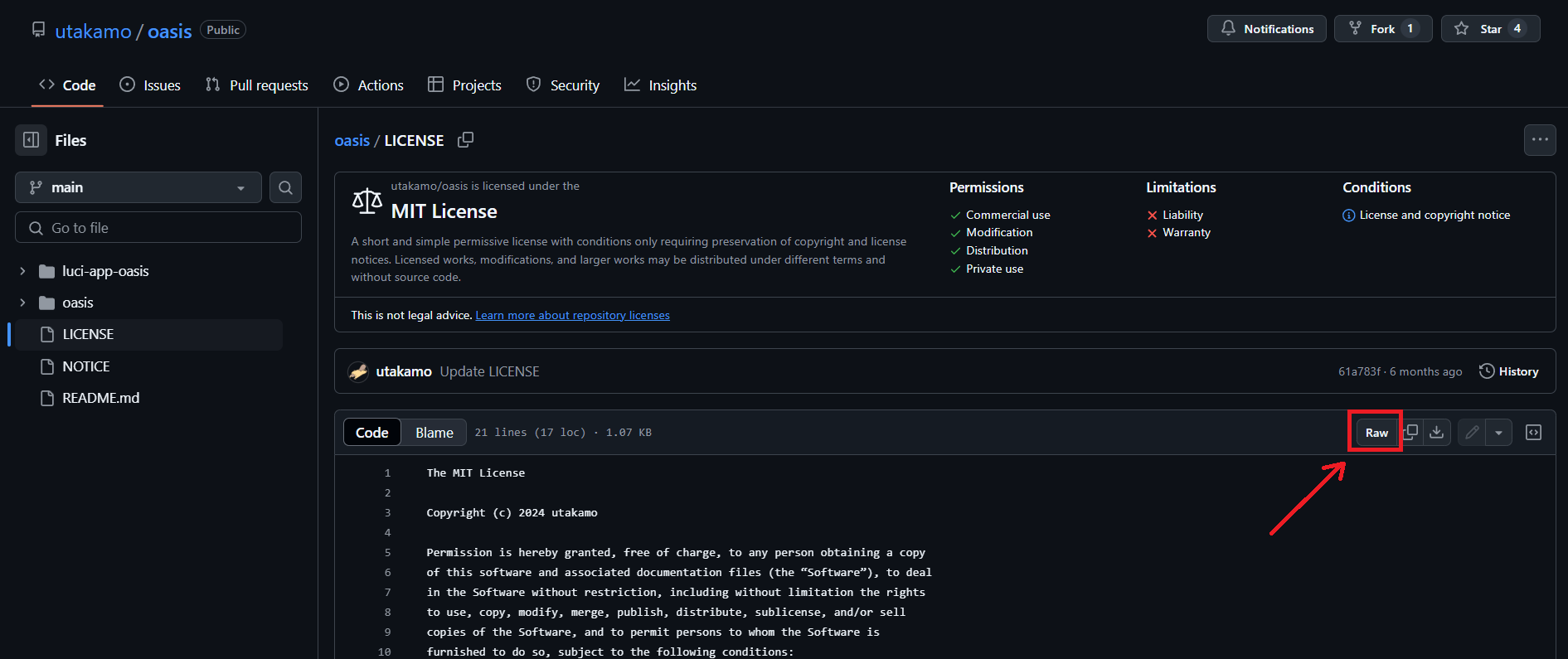
Task: View file History
Action: [1509, 371]
